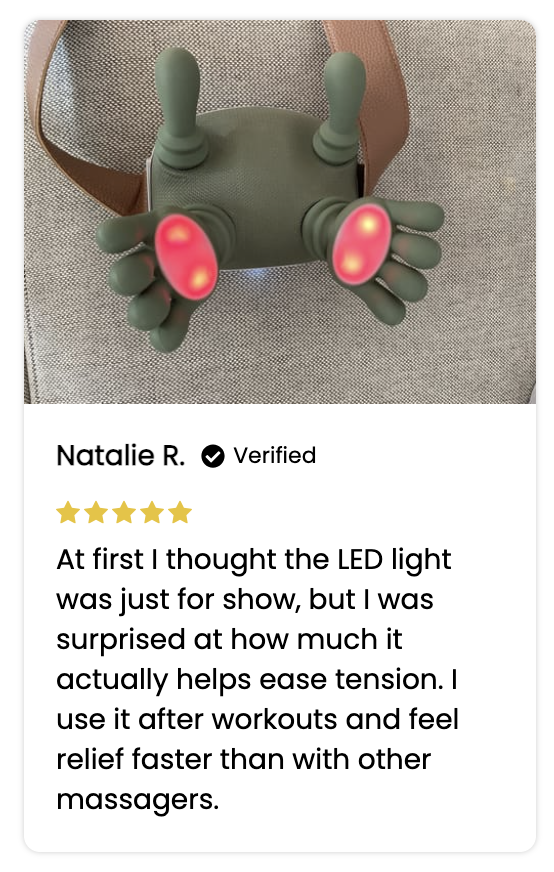Click the second gold rating star
The width and height of the screenshot is (554, 872).
coord(96,512)
